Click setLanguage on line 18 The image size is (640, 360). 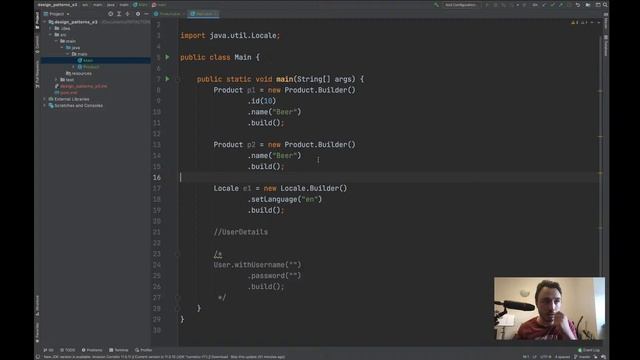click(x=274, y=199)
